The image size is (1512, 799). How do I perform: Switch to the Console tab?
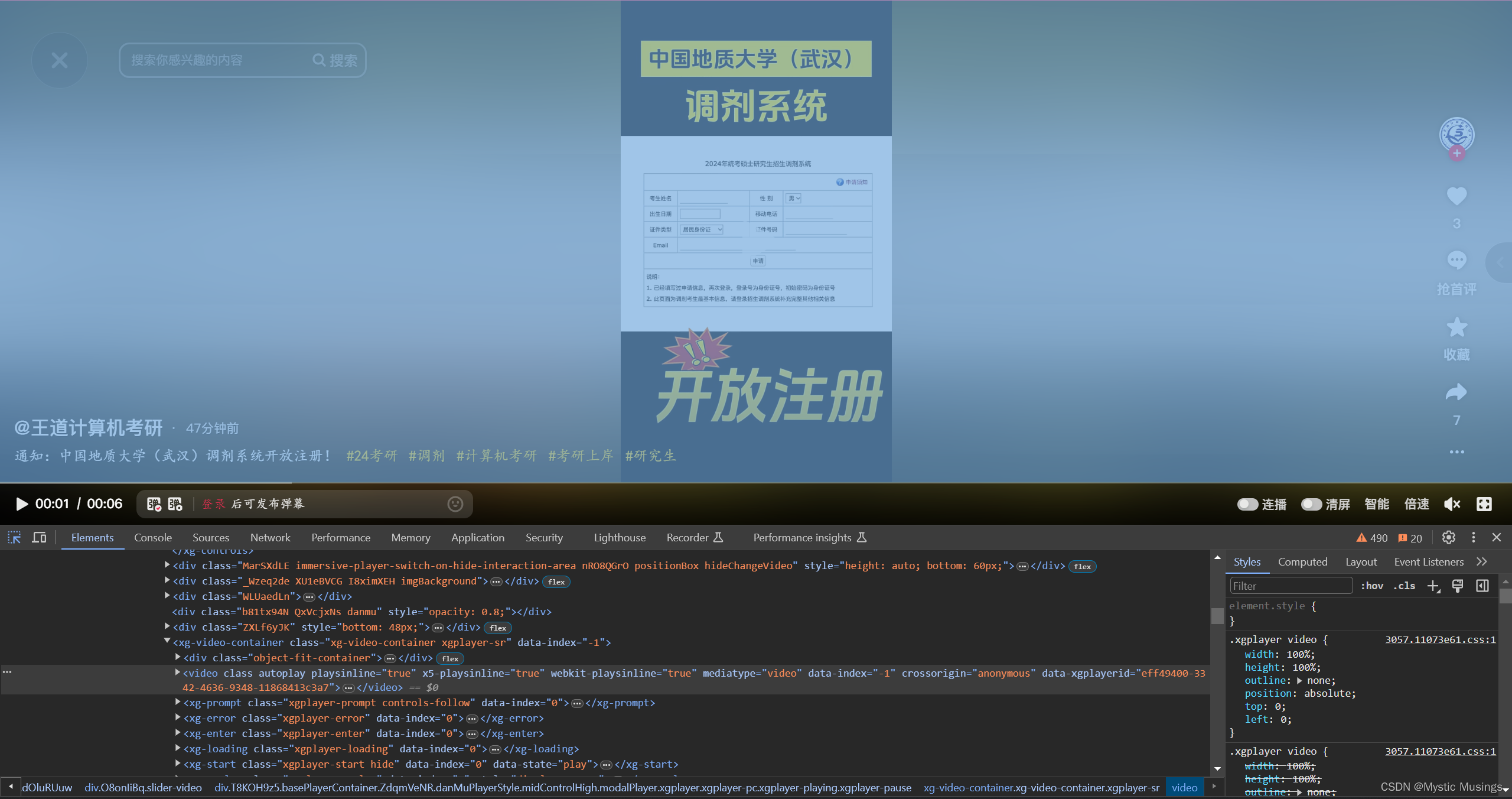pos(153,538)
